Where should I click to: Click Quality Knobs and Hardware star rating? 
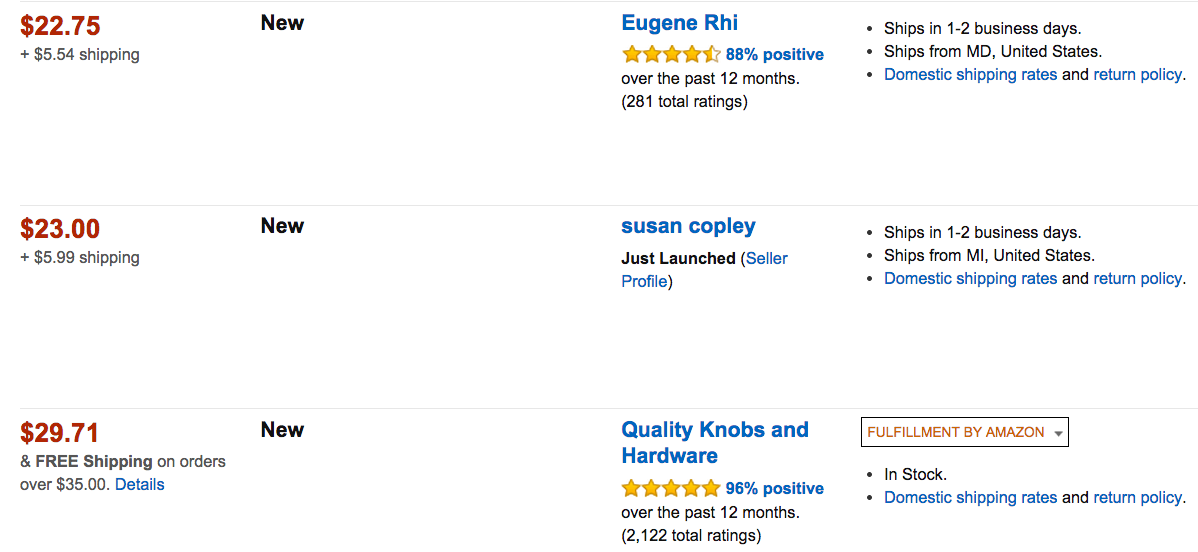670,488
